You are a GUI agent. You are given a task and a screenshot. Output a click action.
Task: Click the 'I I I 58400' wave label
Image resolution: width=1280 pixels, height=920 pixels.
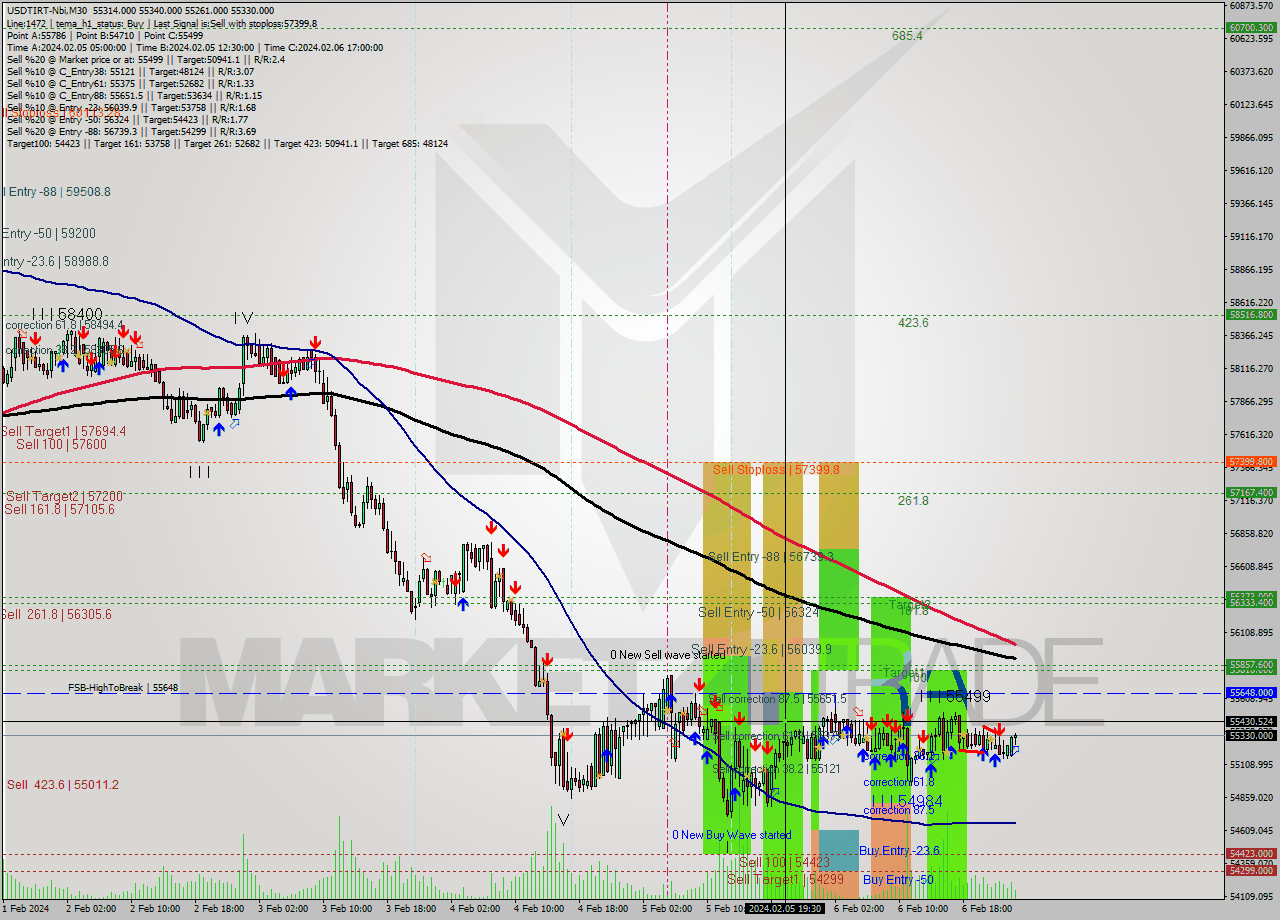click(66, 314)
